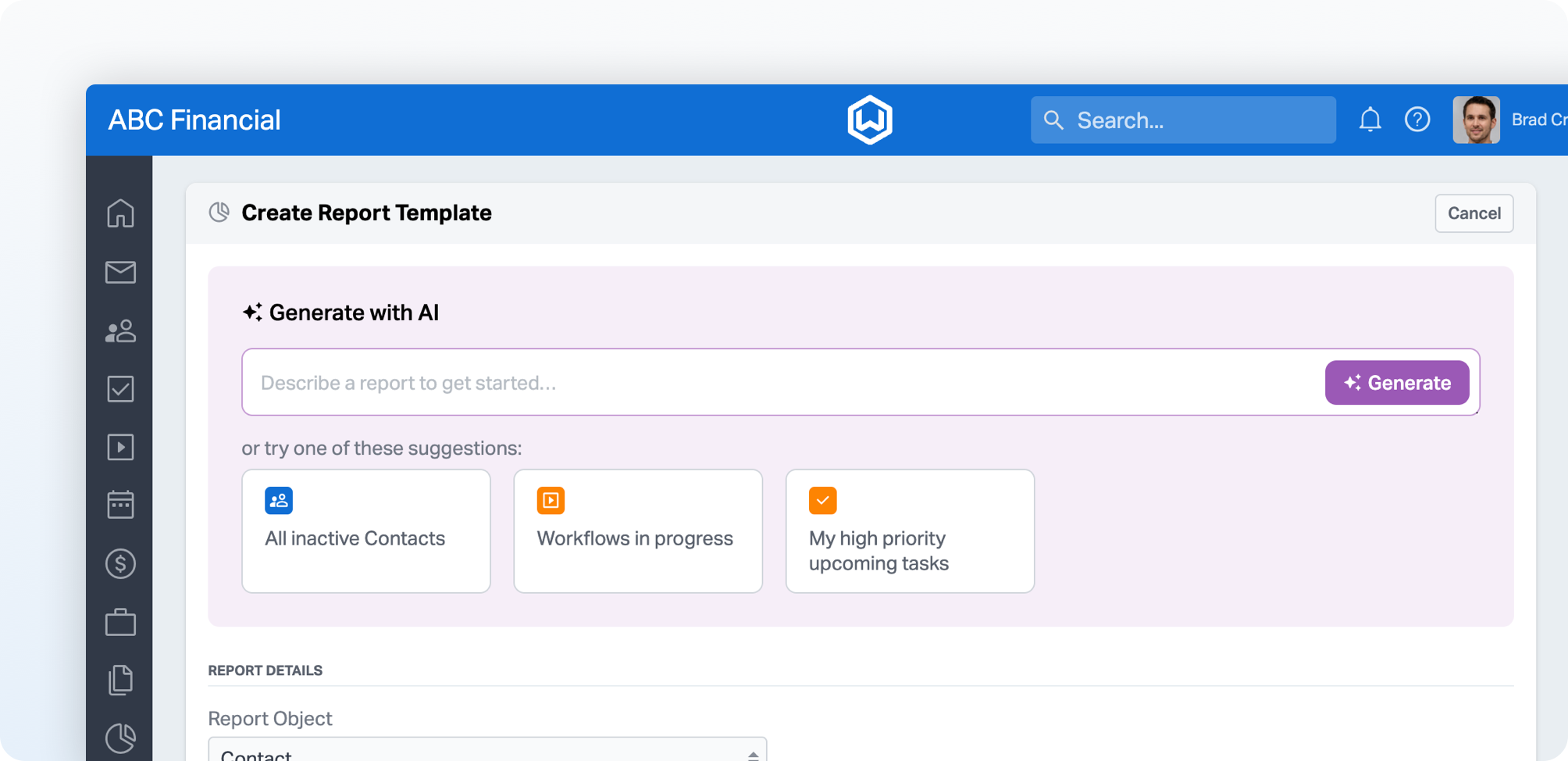Select the Calendar icon in the sidebar
1568x761 pixels.
point(119,504)
